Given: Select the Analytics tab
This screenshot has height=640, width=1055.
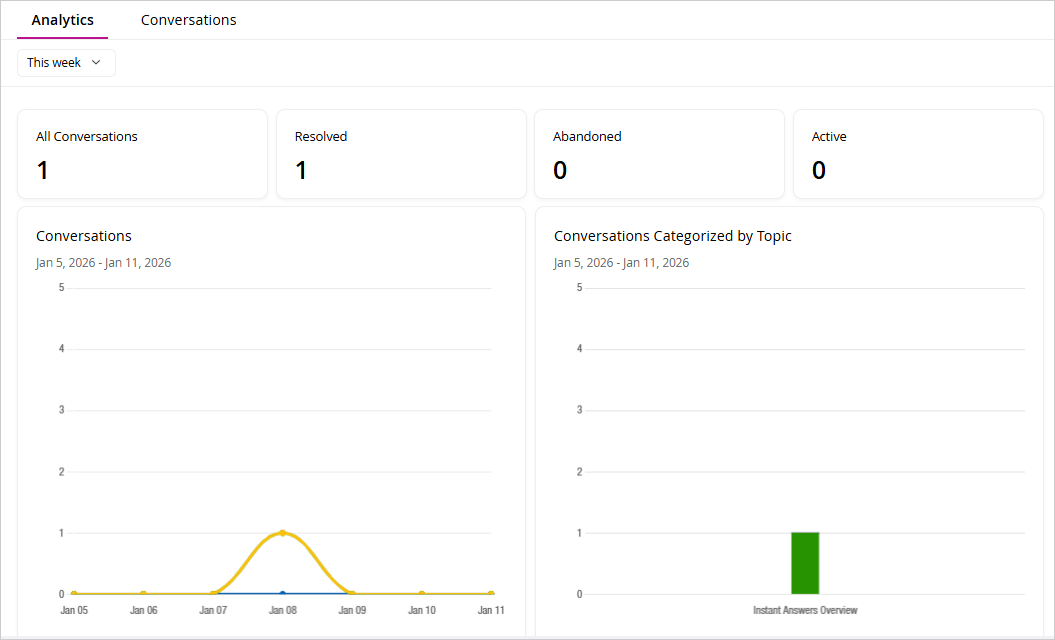Looking at the screenshot, I should 63,20.
